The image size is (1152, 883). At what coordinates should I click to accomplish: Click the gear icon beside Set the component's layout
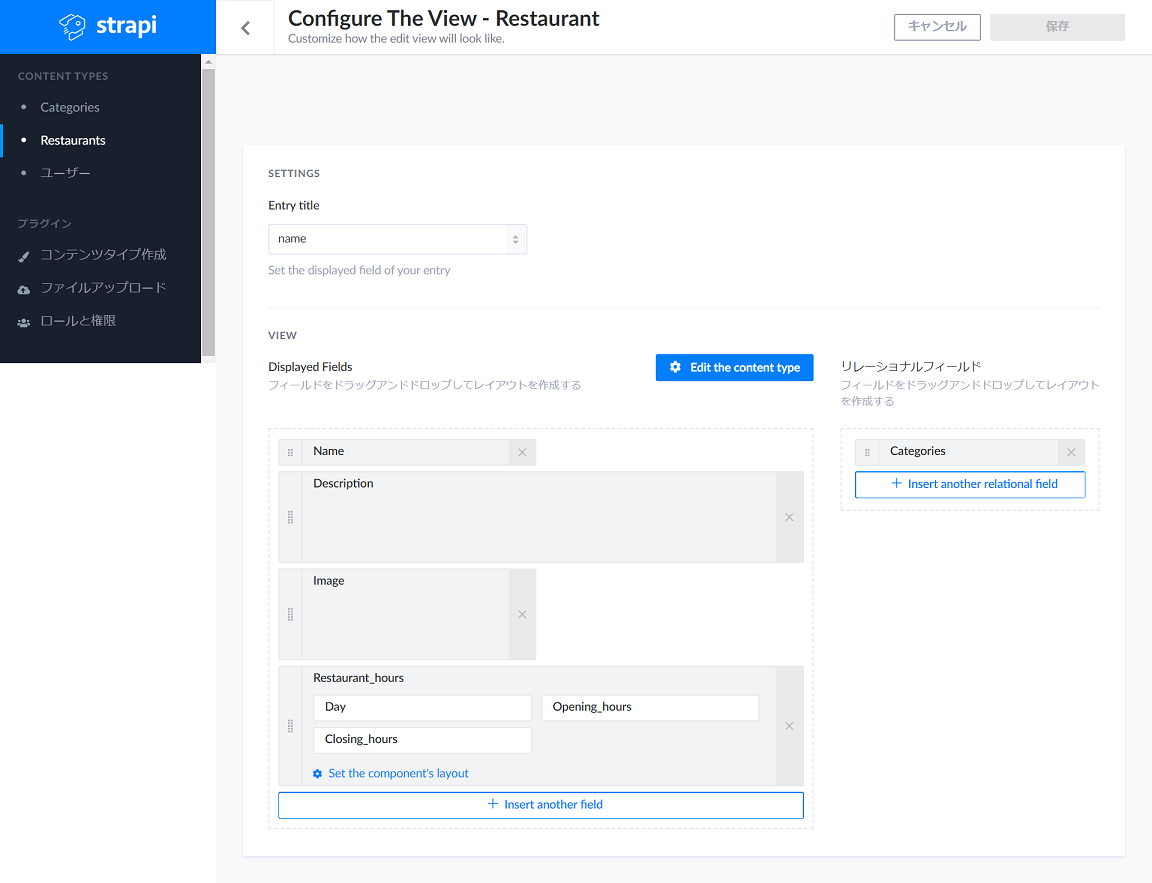coord(317,774)
